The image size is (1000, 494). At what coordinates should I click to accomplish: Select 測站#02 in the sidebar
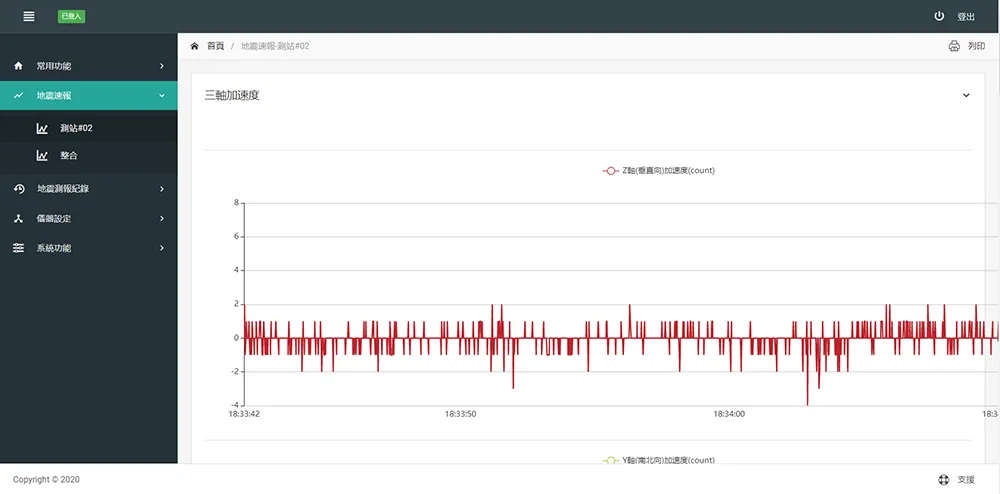click(x=76, y=128)
